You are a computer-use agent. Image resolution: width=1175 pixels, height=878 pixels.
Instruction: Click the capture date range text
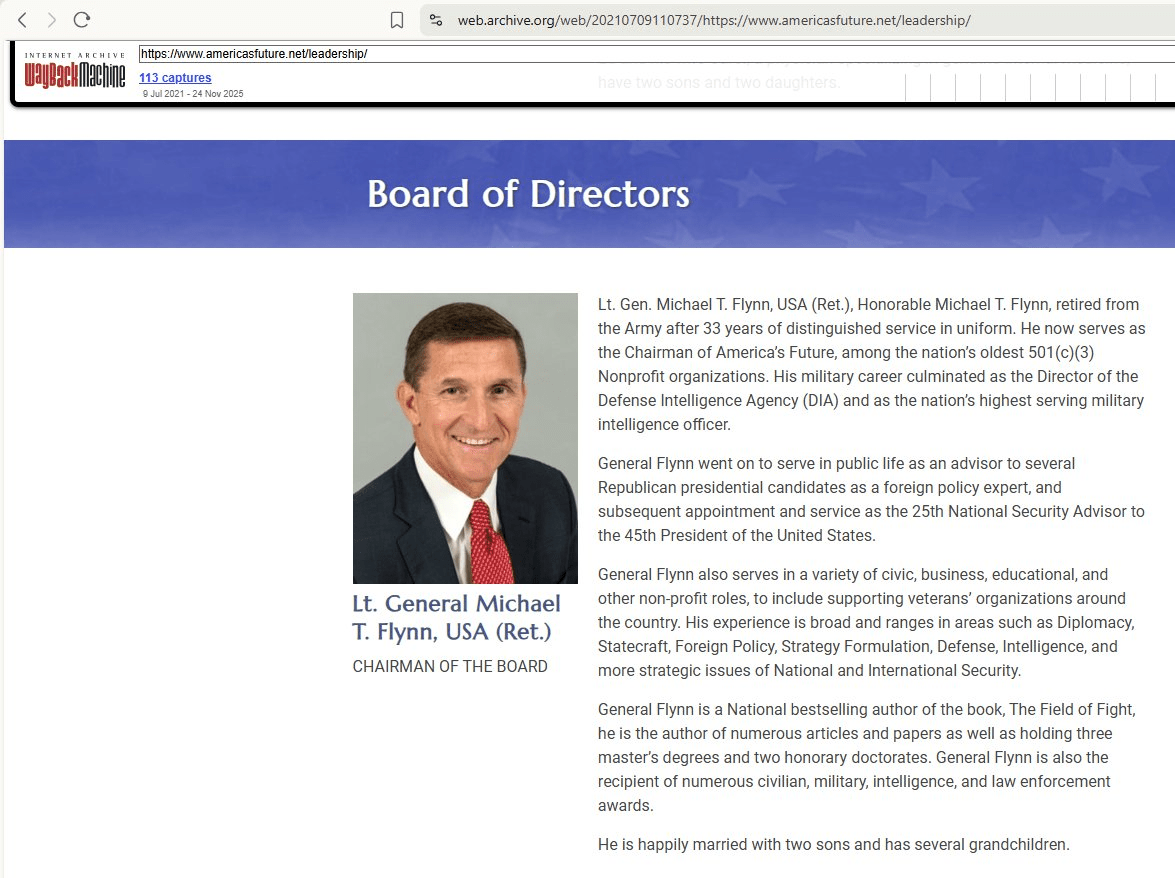[x=192, y=94]
